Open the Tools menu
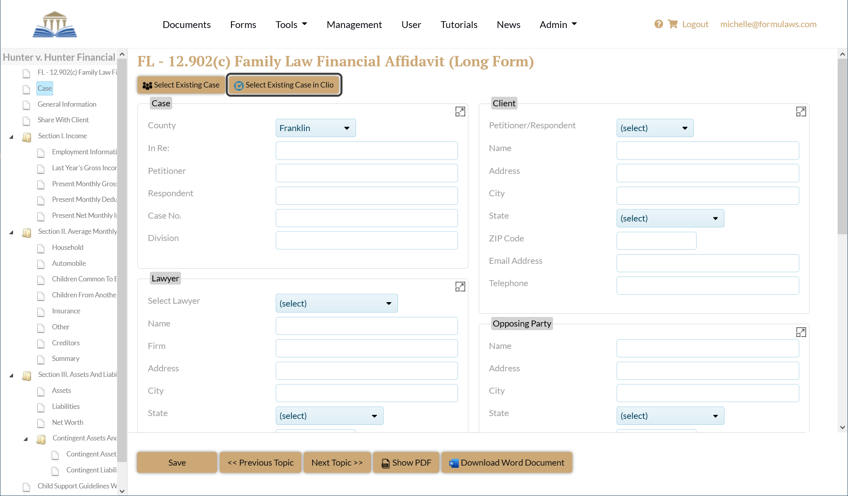 click(x=291, y=24)
